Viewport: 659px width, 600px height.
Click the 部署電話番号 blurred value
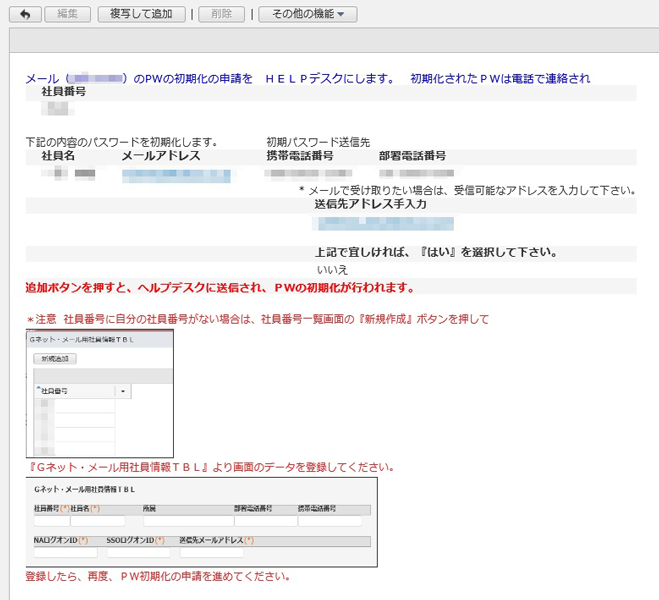[x=411, y=175]
